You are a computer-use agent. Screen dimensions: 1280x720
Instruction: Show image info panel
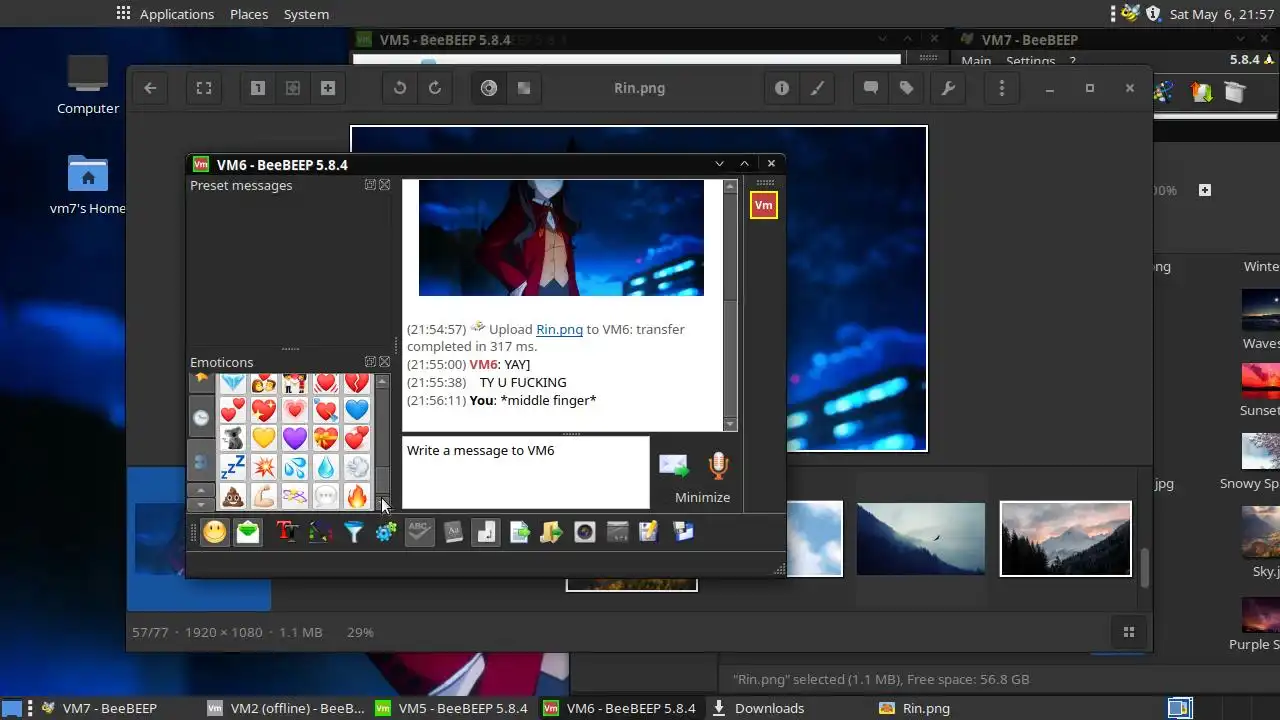pos(782,88)
